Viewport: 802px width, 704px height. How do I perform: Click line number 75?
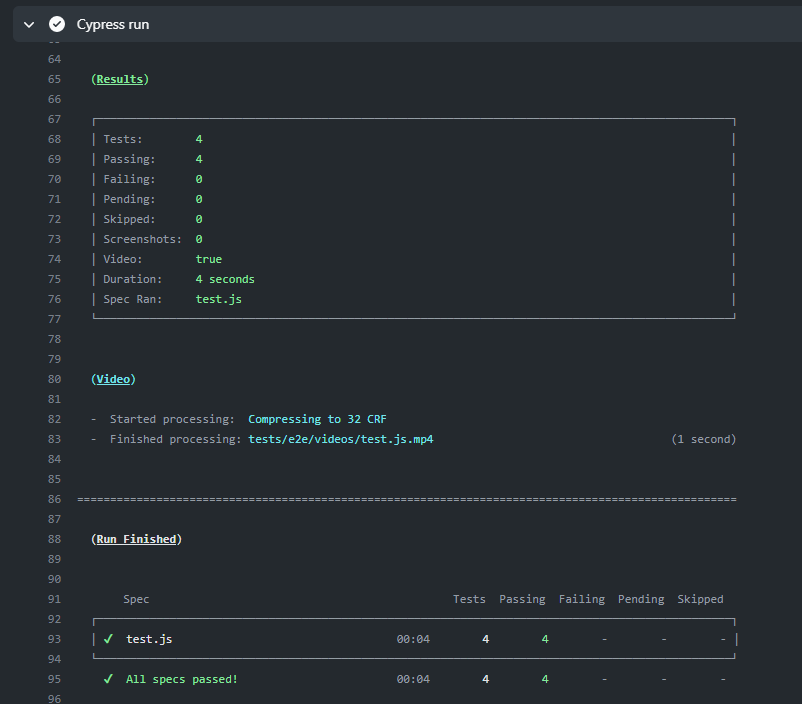point(54,279)
